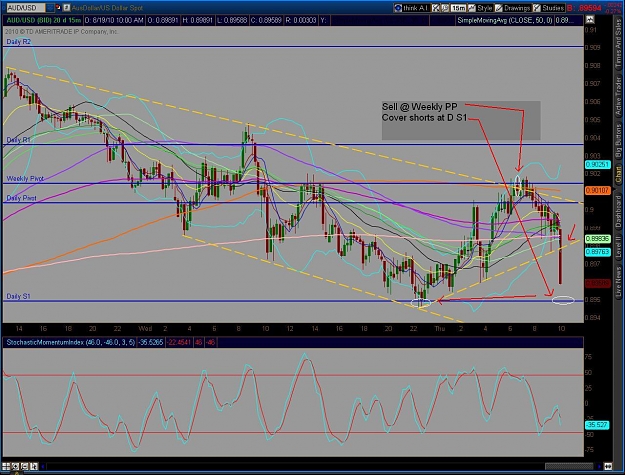This screenshot has width=625, height=475.
Task: Click the Drawings pencil icon
Action: coord(499,8)
